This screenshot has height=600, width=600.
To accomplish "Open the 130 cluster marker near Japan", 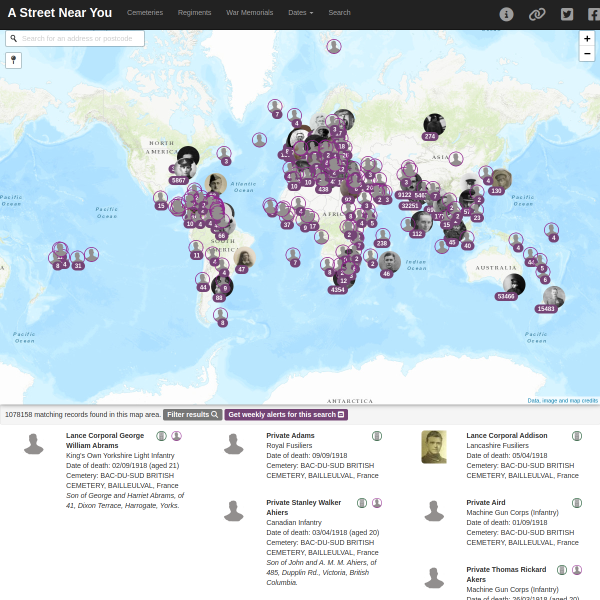I will click(x=496, y=191).
